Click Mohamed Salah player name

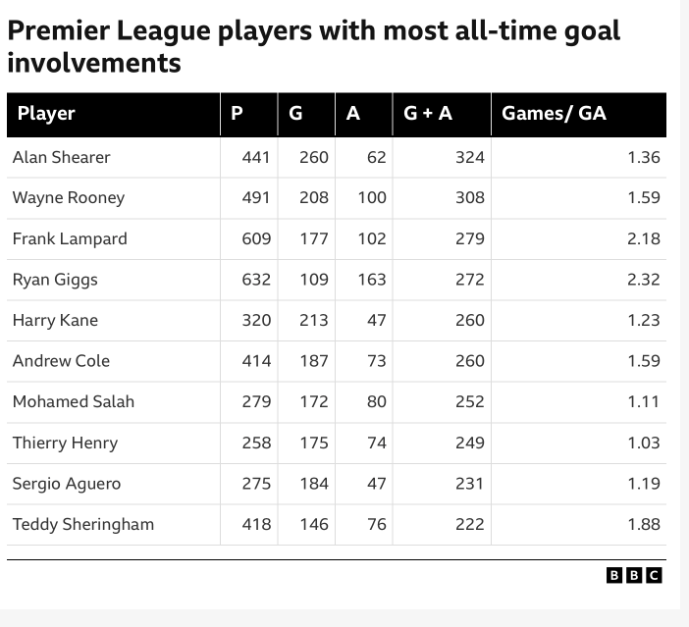(73, 402)
